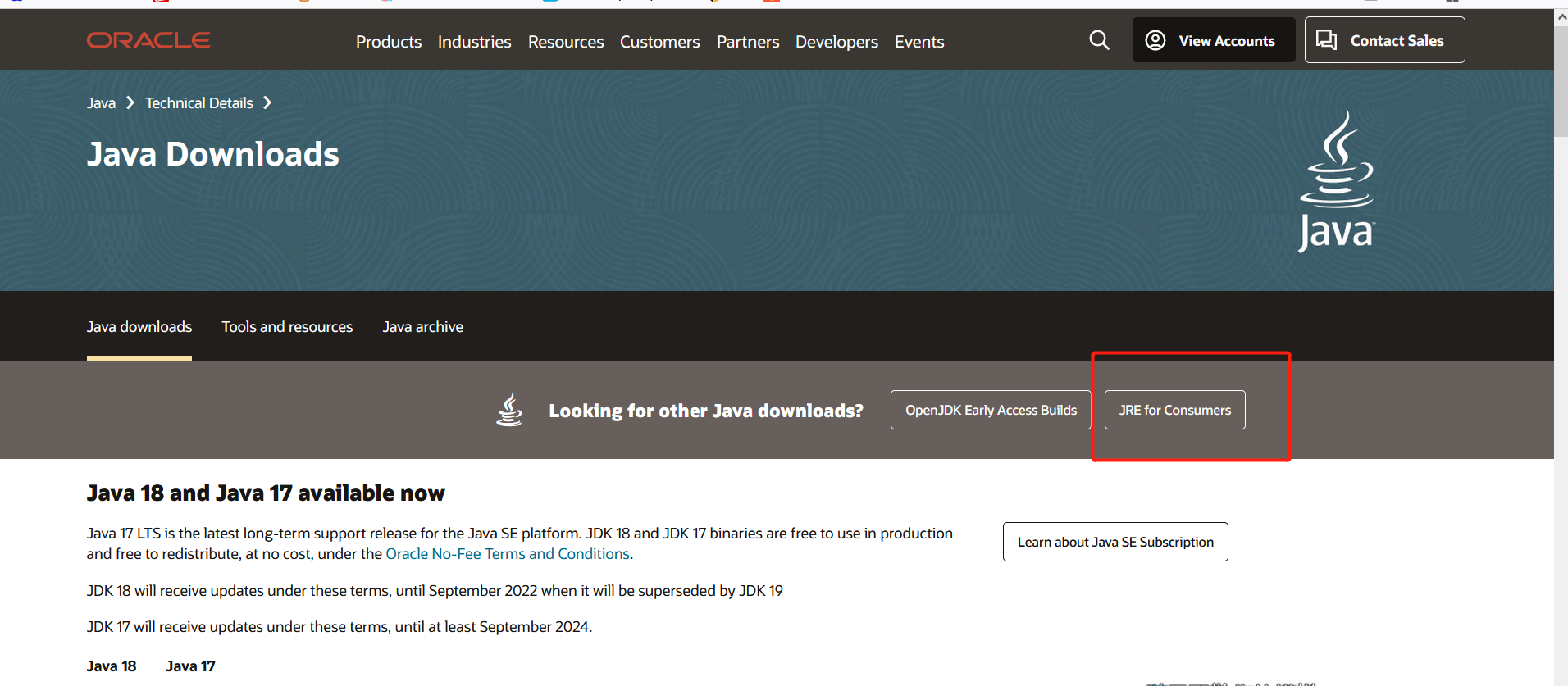Screen dimensions: 1568x686
Task: Click the Oracle logo
Action: [x=148, y=40]
